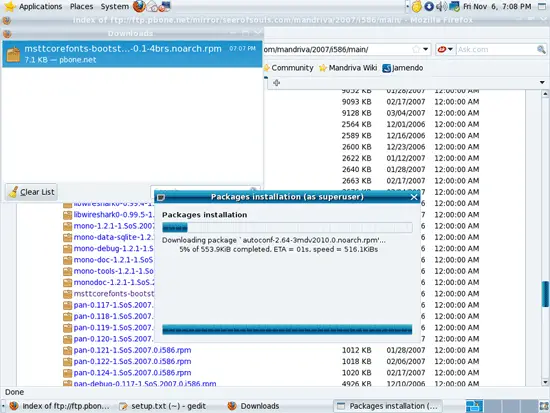Click the overall installation progress bar
Screen dimensions: 550x413
(287, 329)
